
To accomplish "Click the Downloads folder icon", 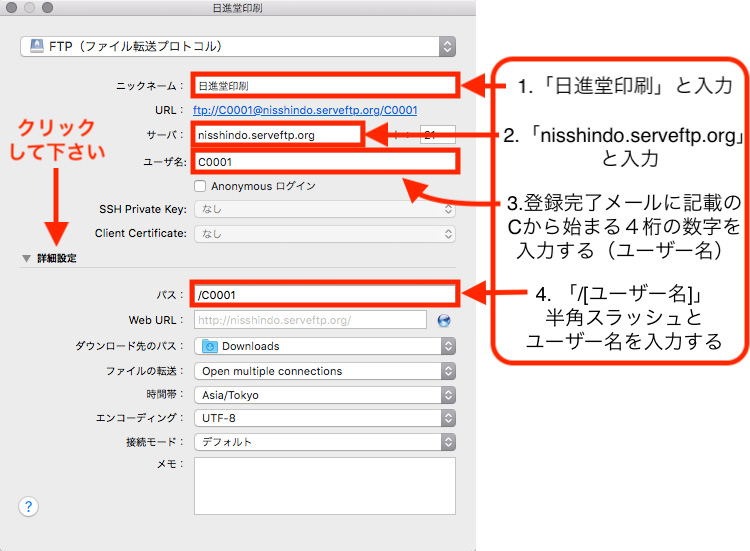I will pyautogui.click(x=210, y=346).
